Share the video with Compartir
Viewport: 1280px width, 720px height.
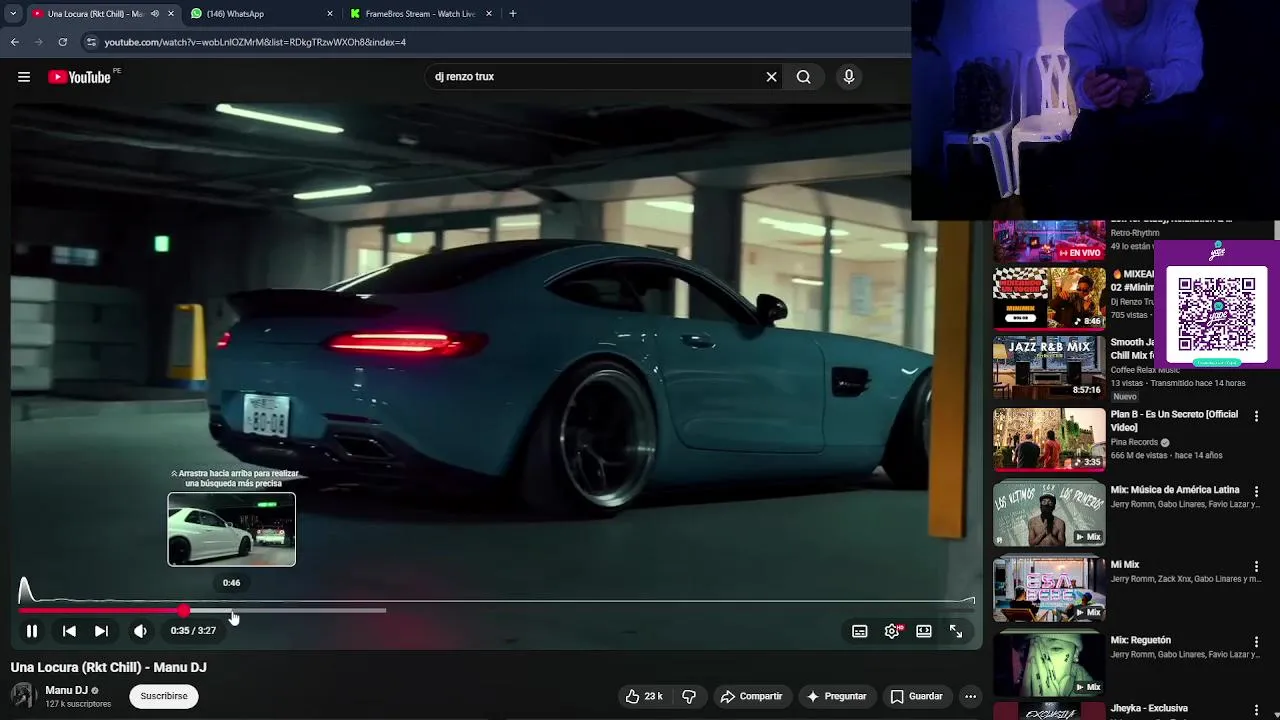[752, 696]
